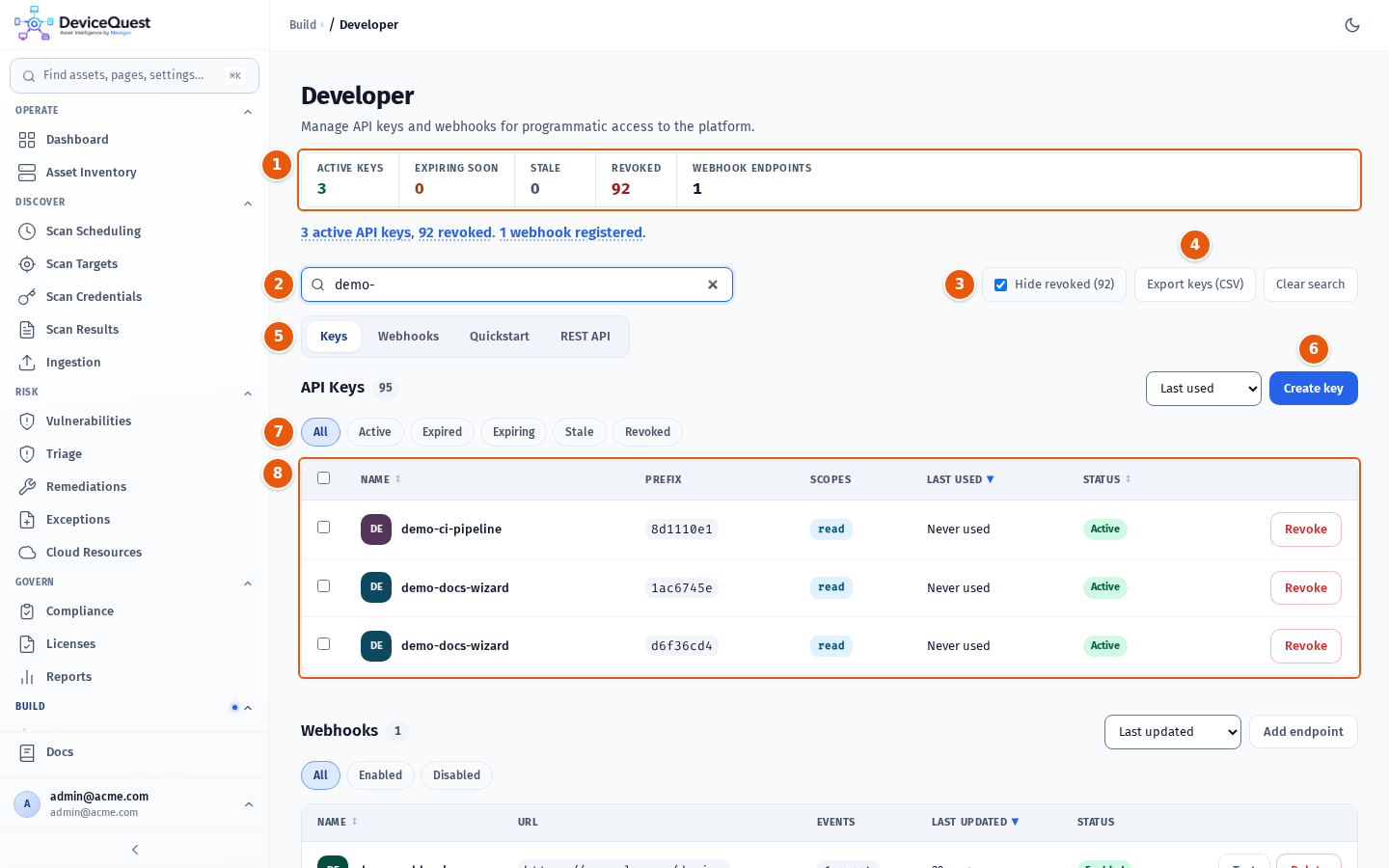Screen dimensions: 1389x868
Task: Switch to the Keys tab
Action: 334,337
